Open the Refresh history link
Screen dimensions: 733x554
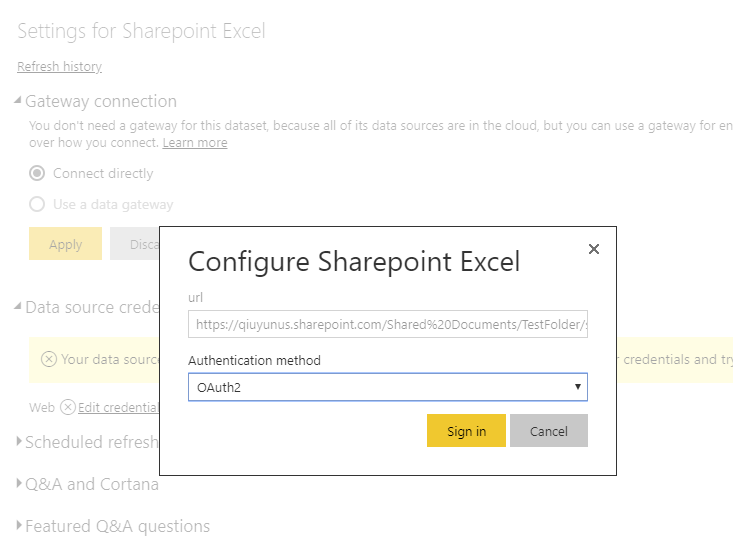[59, 66]
